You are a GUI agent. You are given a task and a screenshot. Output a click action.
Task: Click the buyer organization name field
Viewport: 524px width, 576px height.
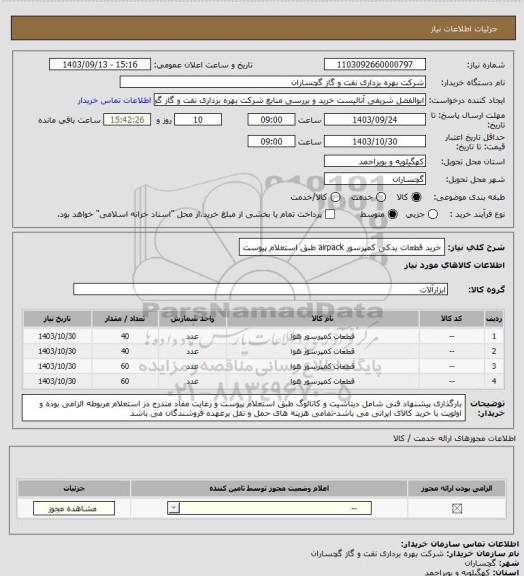(x=273, y=82)
